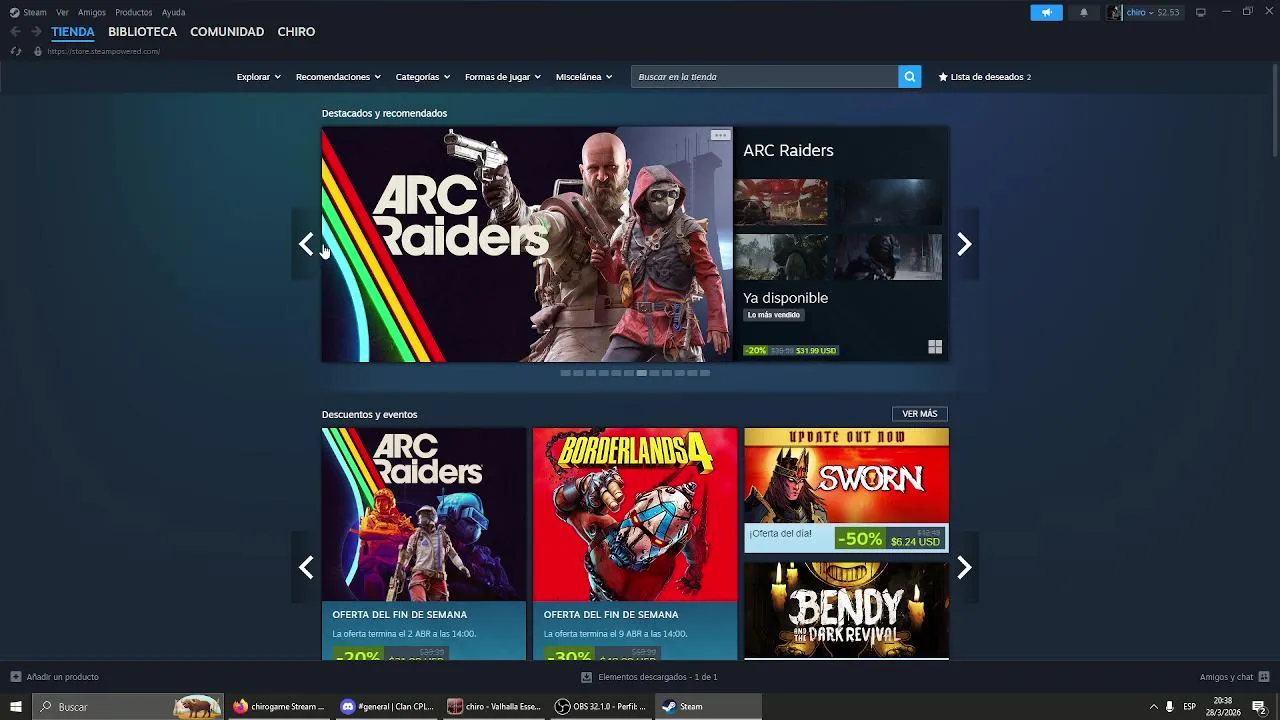
Task: Toggle microphone icon in system tray
Action: 1169,707
